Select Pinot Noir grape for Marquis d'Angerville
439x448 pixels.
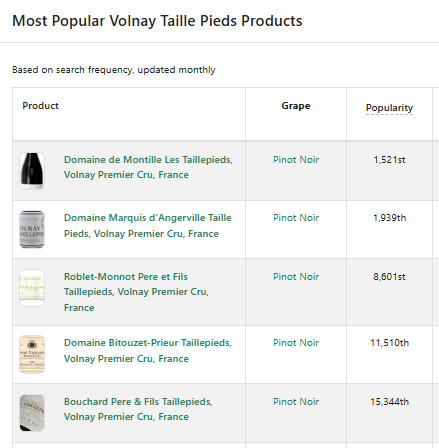(296, 218)
